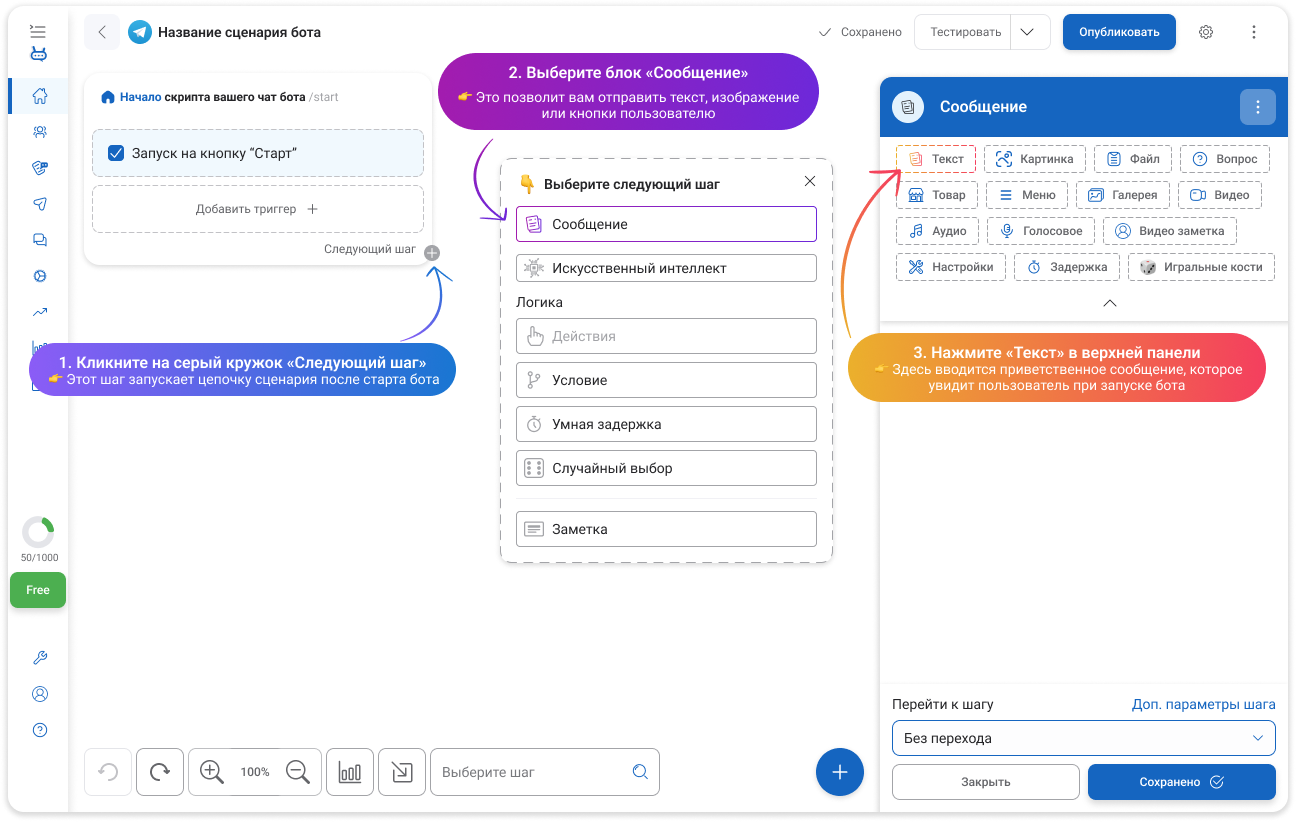
Task: Add a «Меню» block
Action: (1027, 195)
